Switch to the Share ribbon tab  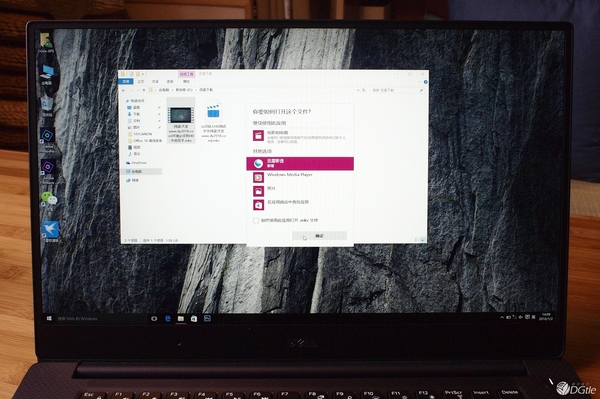point(155,81)
